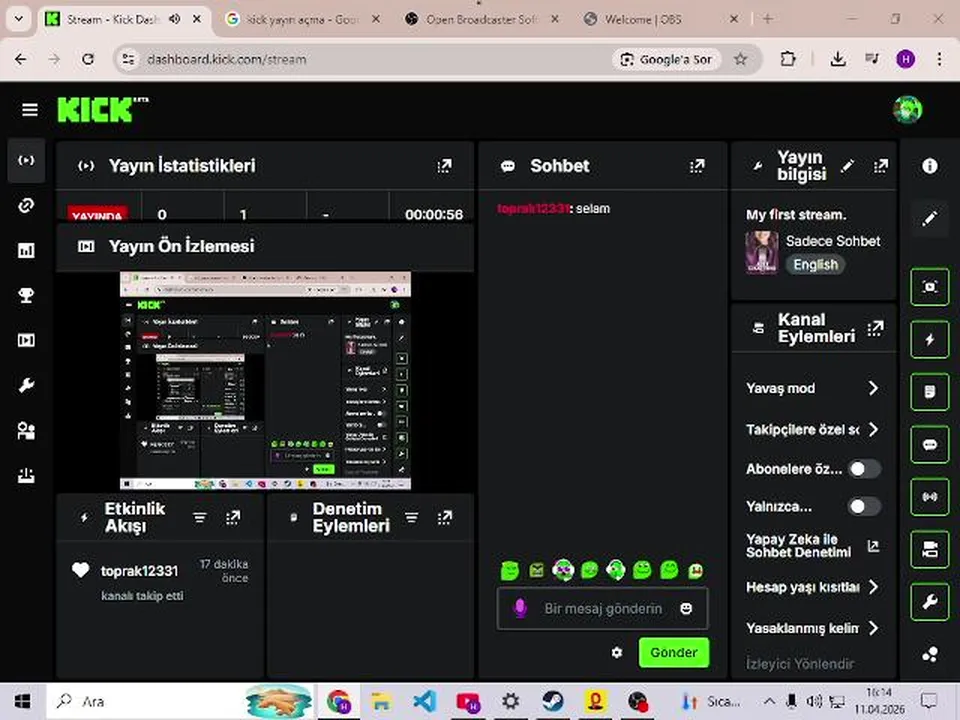Open the wrench settings sidebar icon
This screenshot has width=960, height=720.
pos(26,386)
